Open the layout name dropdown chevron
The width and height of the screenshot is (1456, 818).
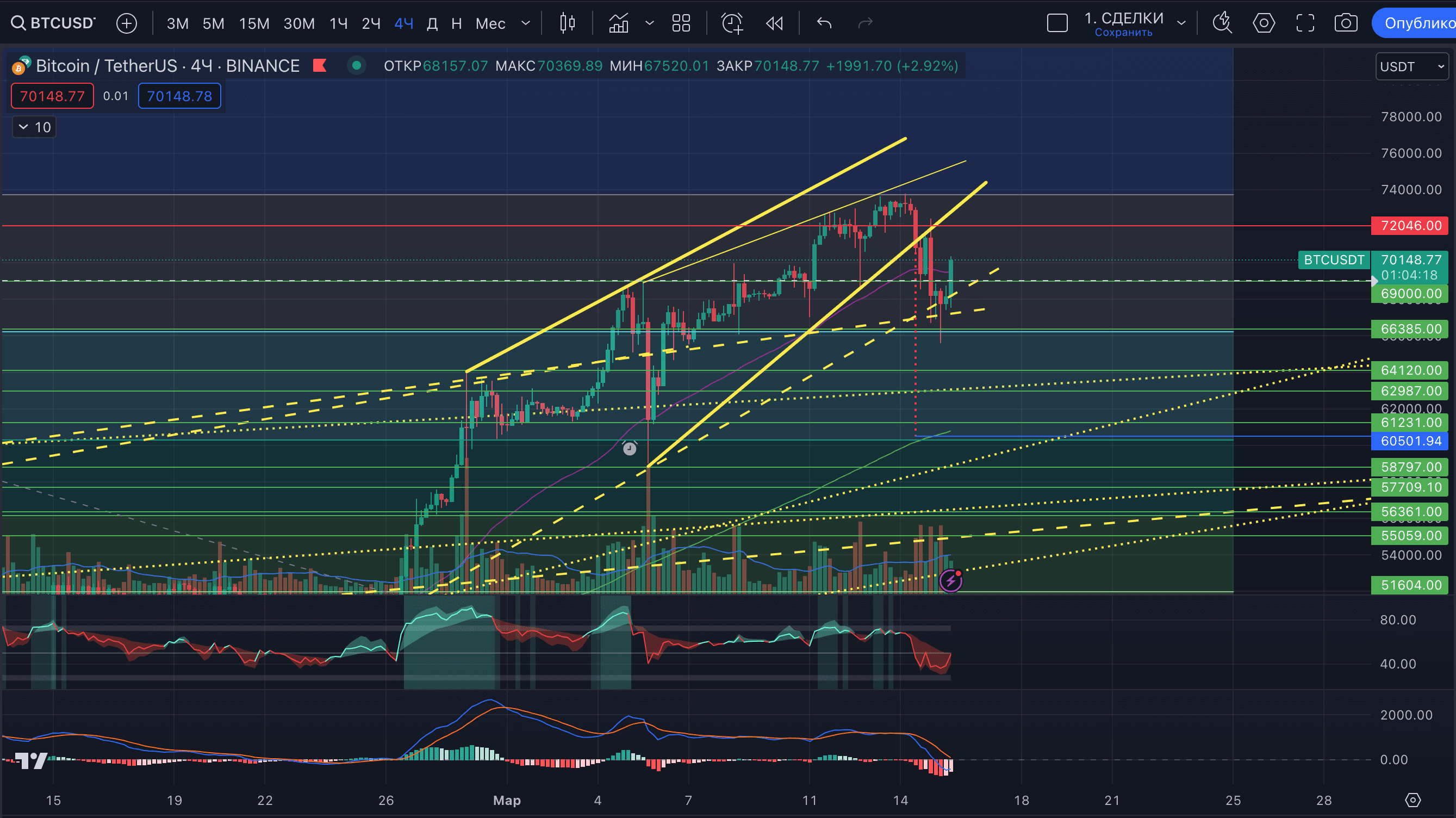(x=1181, y=23)
